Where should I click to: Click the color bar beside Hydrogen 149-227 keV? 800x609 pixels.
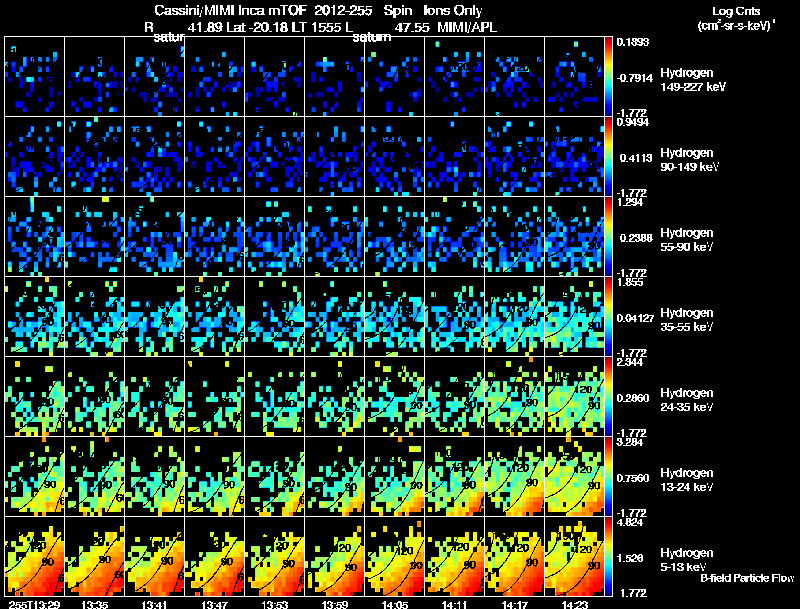point(608,77)
